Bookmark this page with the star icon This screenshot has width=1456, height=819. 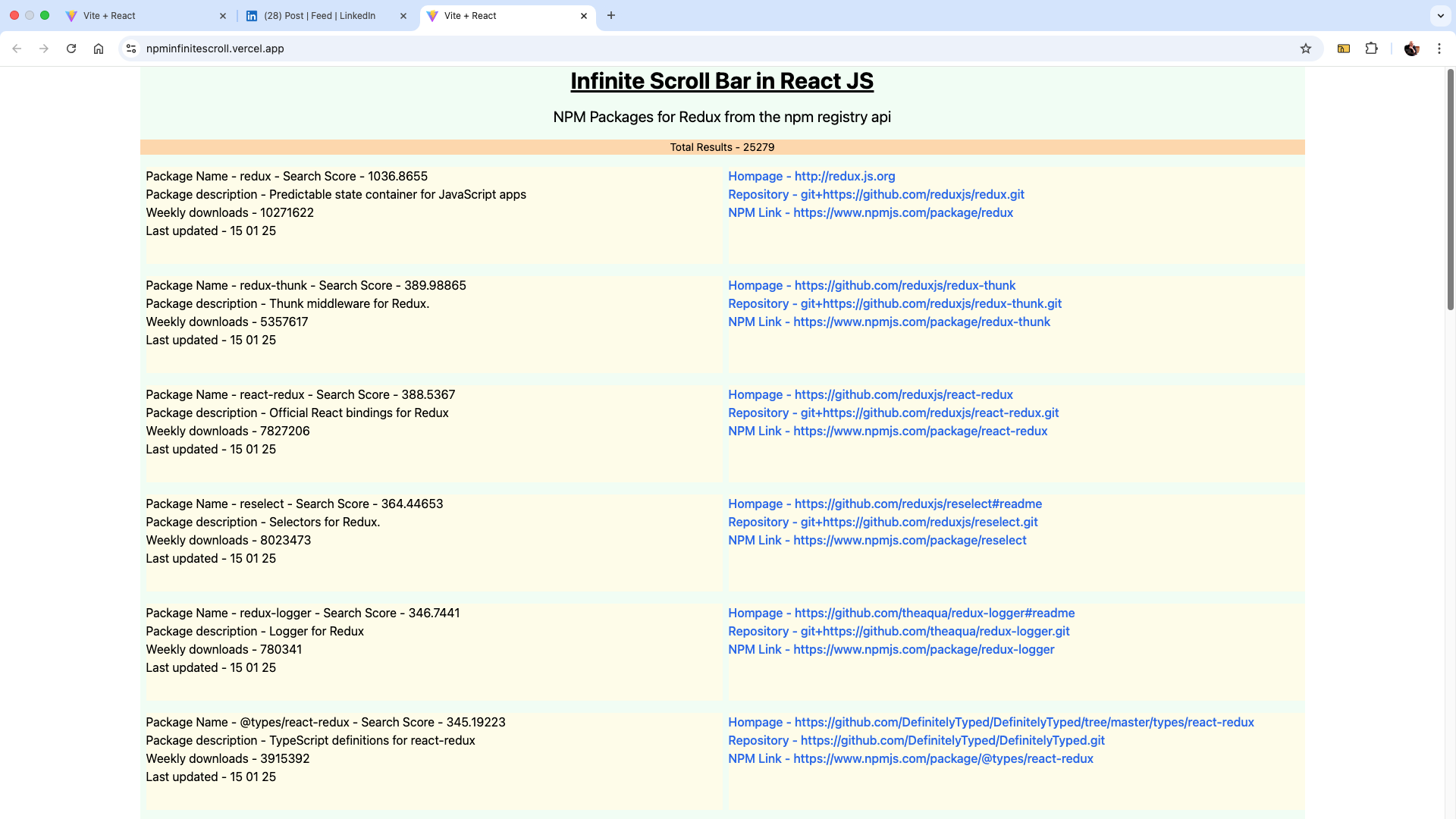pos(1306,49)
